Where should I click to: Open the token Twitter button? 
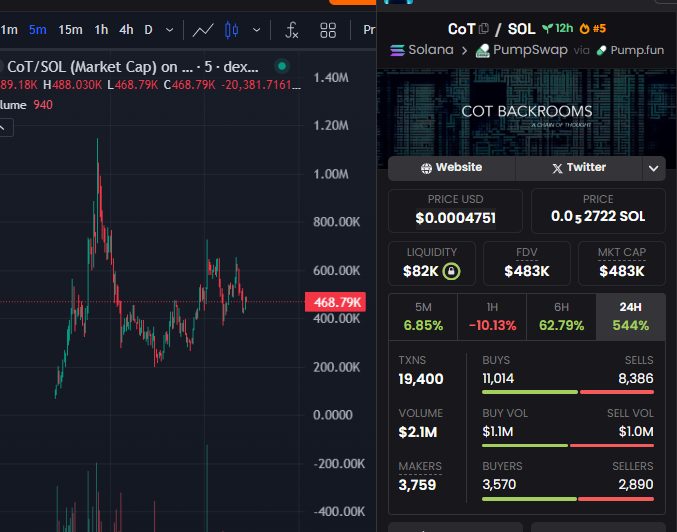point(579,168)
